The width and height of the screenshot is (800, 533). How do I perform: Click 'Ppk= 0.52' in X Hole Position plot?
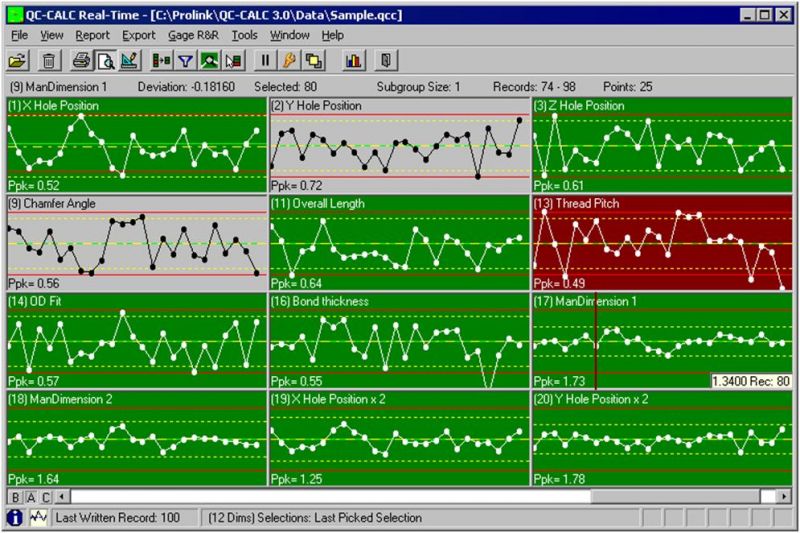click(x=34, y=186)
